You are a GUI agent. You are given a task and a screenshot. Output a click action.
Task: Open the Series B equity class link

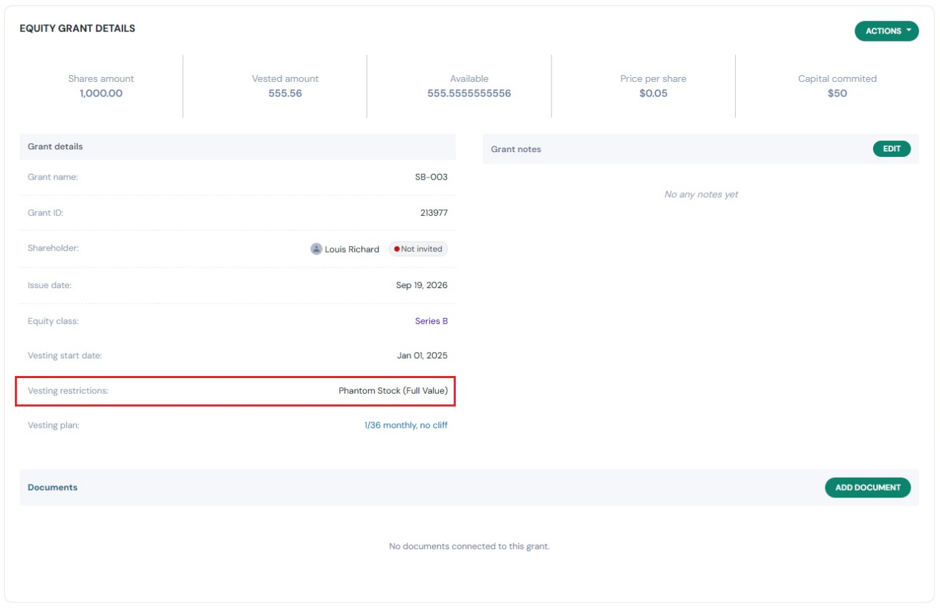tap(431, 321)
